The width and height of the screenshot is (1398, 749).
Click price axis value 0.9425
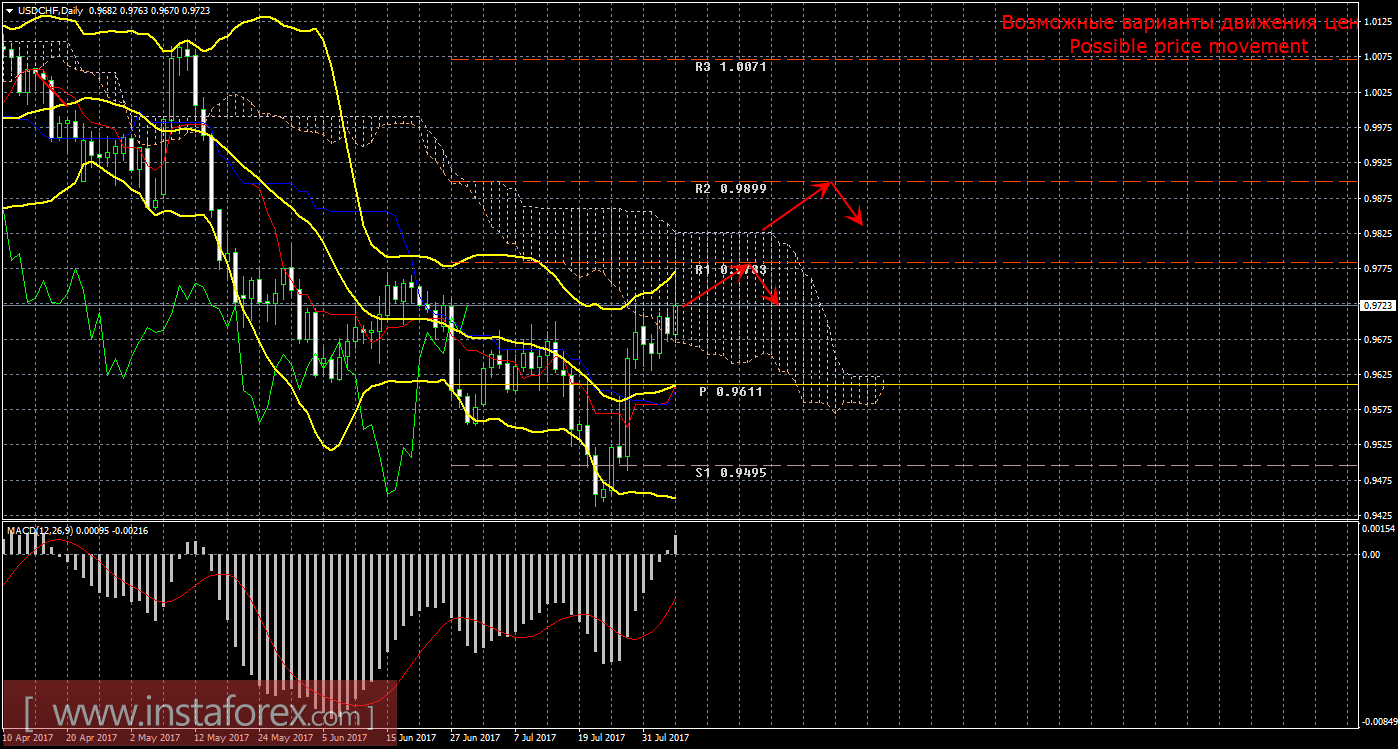pyautogui.click(x=1376, y=516)
